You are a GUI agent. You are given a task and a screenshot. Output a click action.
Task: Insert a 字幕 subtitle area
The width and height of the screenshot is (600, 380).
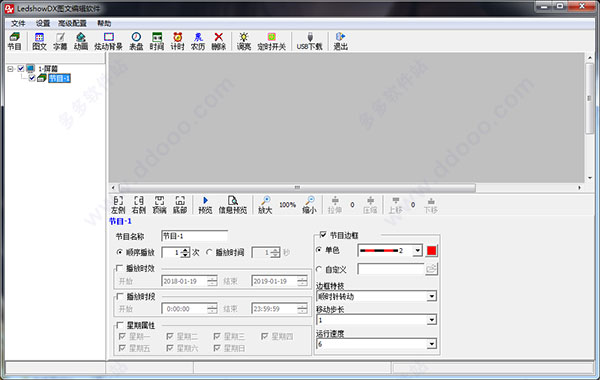pos(60,41)
